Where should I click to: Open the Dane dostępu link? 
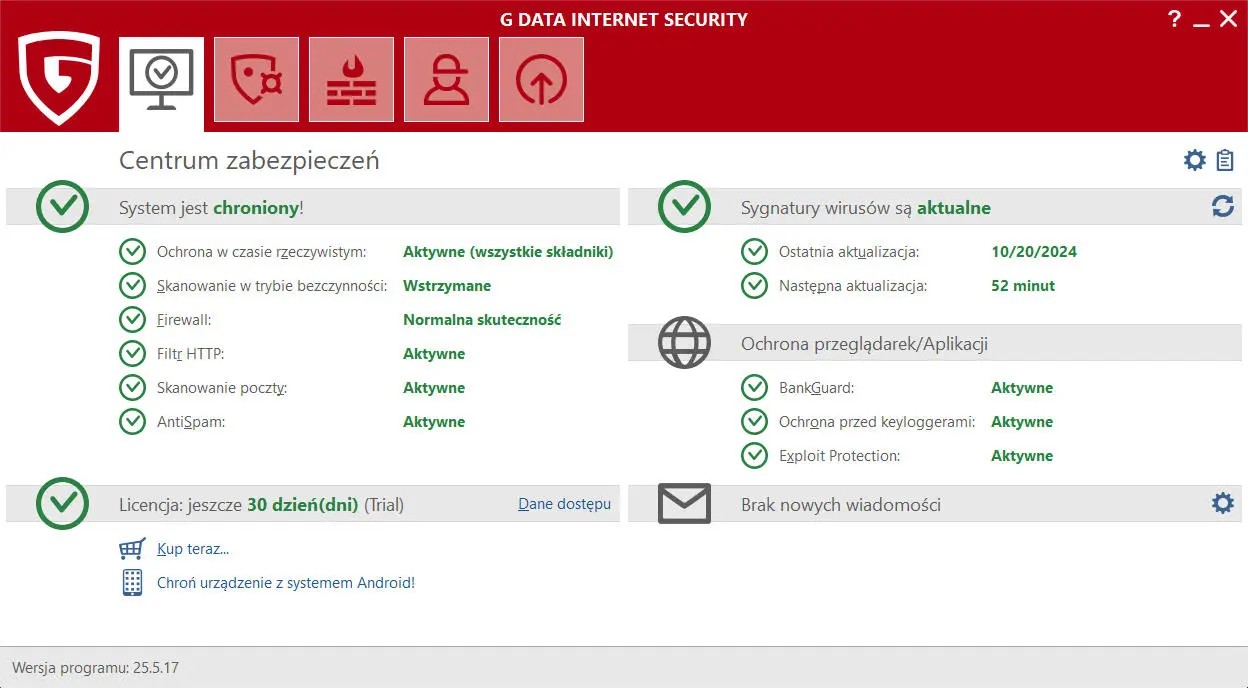[x=564, y=504]
